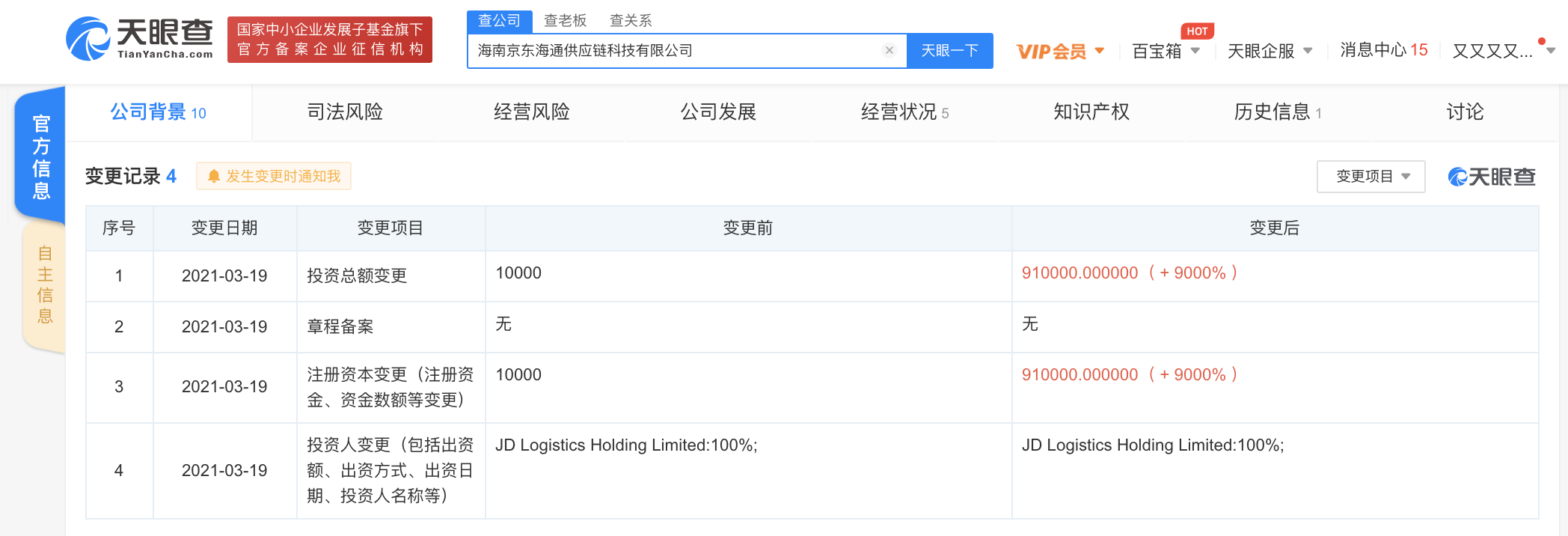This screenshot has width=1568, height=536.
Task: Click the HOT badge above 百宝箱
Action: [x=1197, y=31]
